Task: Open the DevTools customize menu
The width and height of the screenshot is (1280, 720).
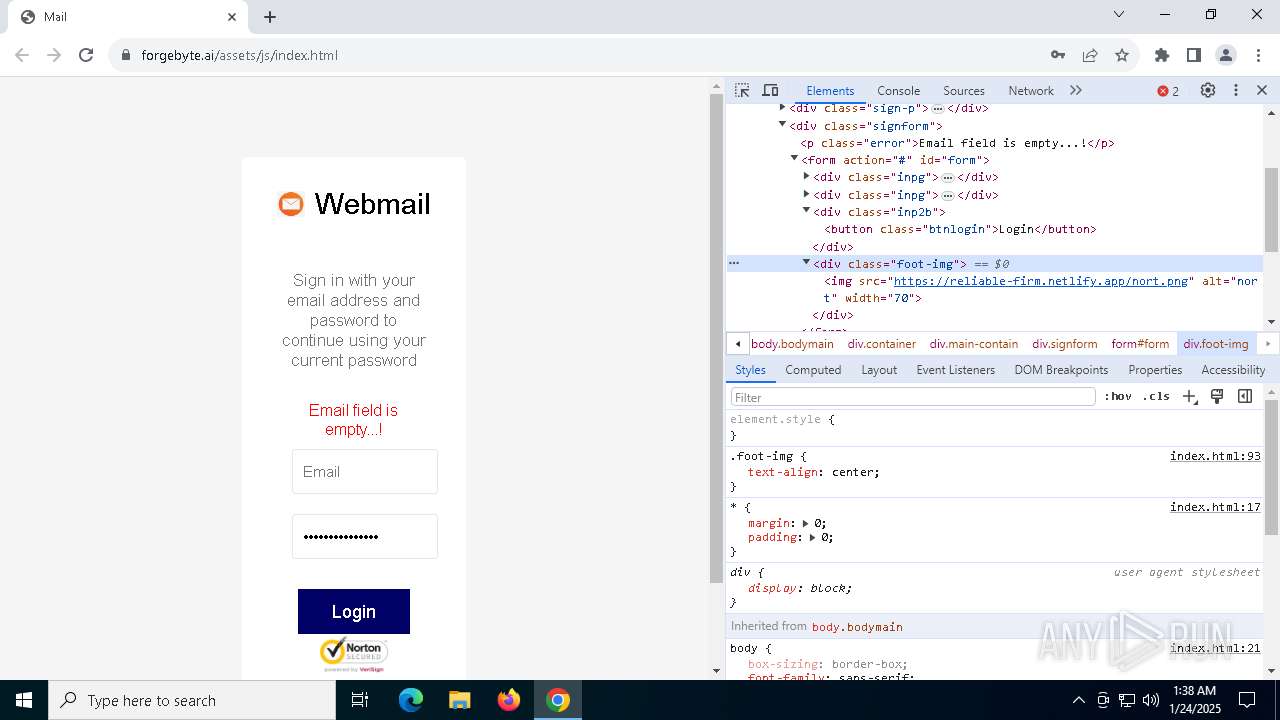Action: pos(1236,90)
